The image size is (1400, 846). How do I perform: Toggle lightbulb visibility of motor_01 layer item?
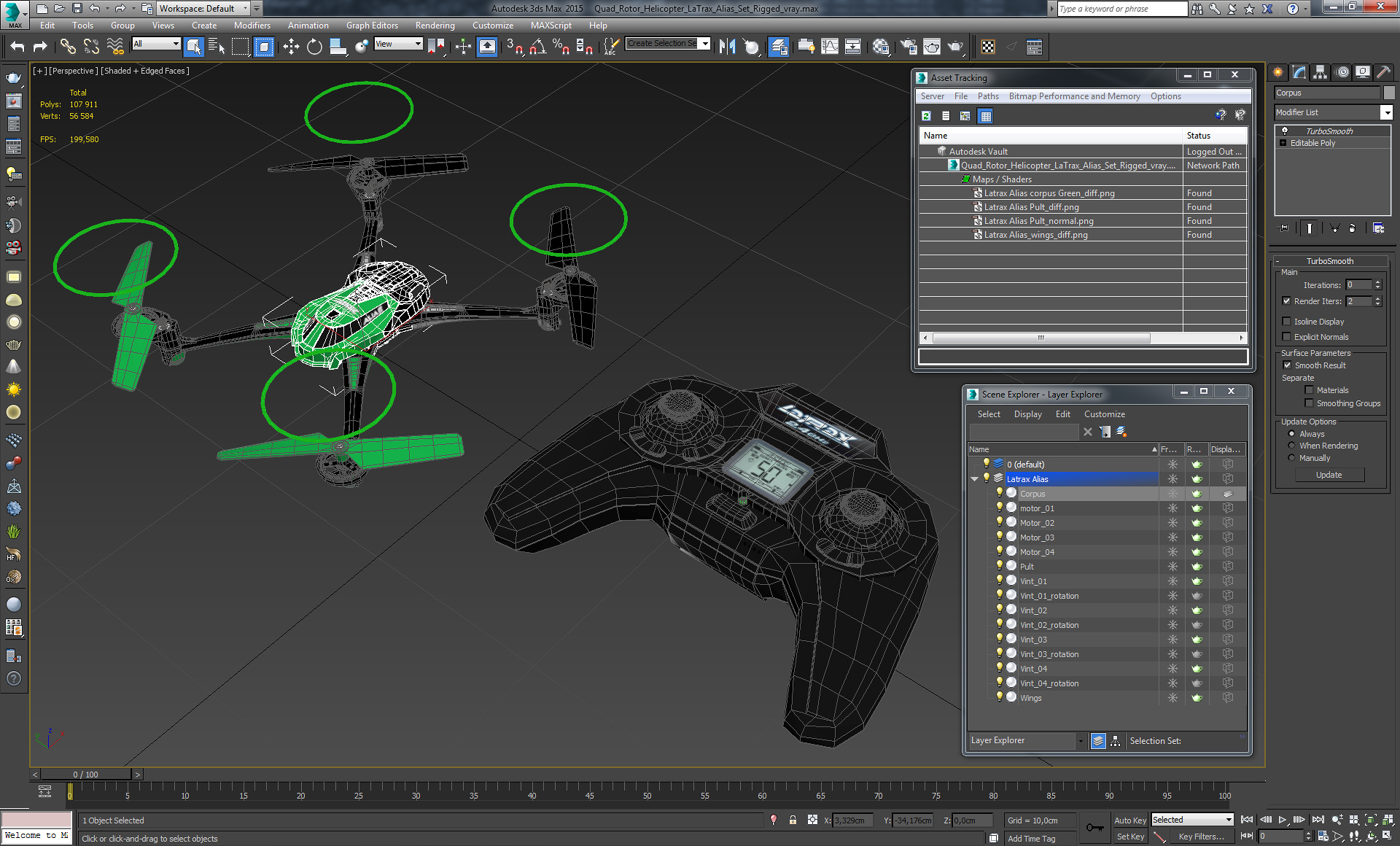click(1000, 508)
